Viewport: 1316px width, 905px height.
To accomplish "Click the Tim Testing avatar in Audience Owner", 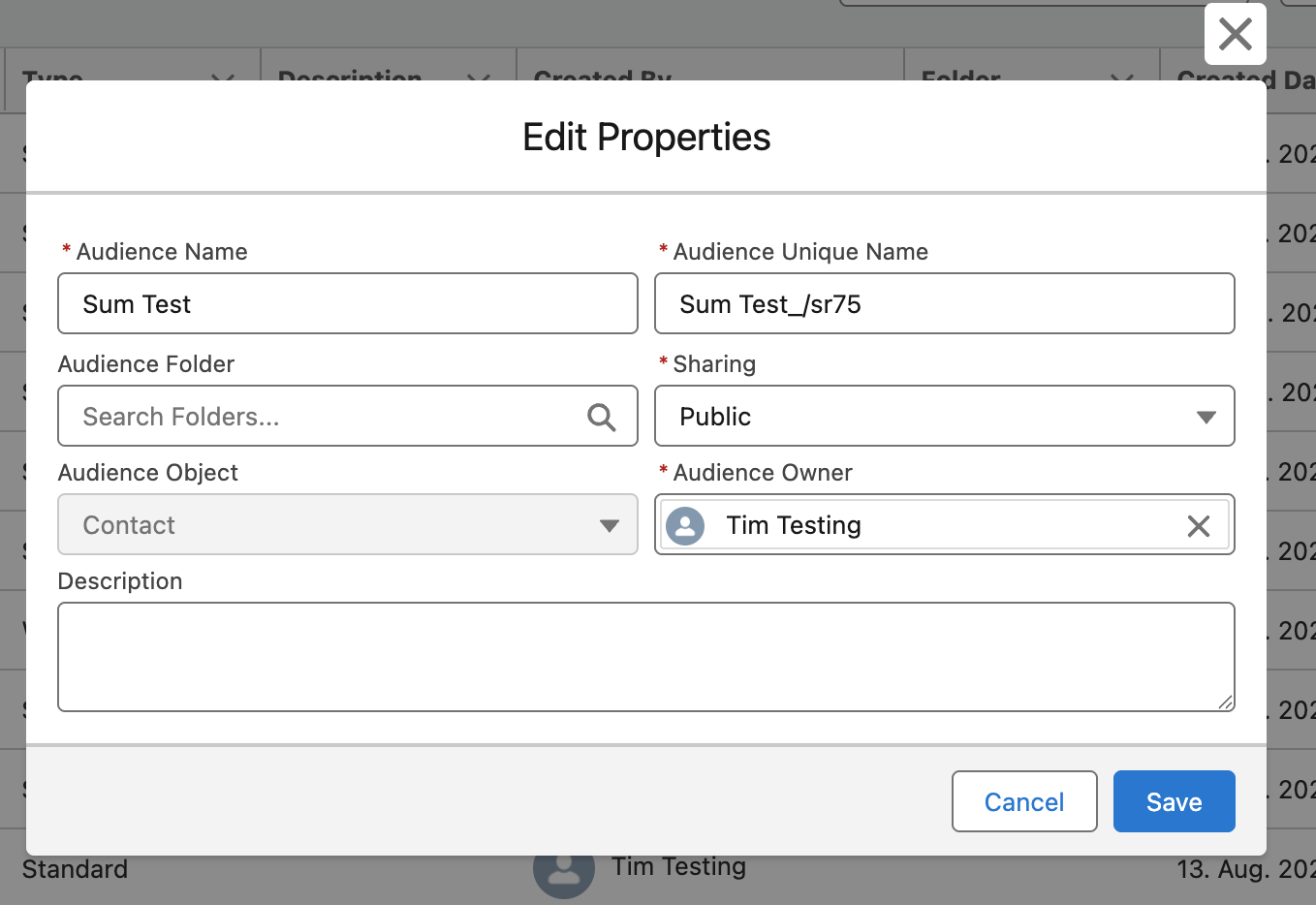I will [x=685, y=525].
